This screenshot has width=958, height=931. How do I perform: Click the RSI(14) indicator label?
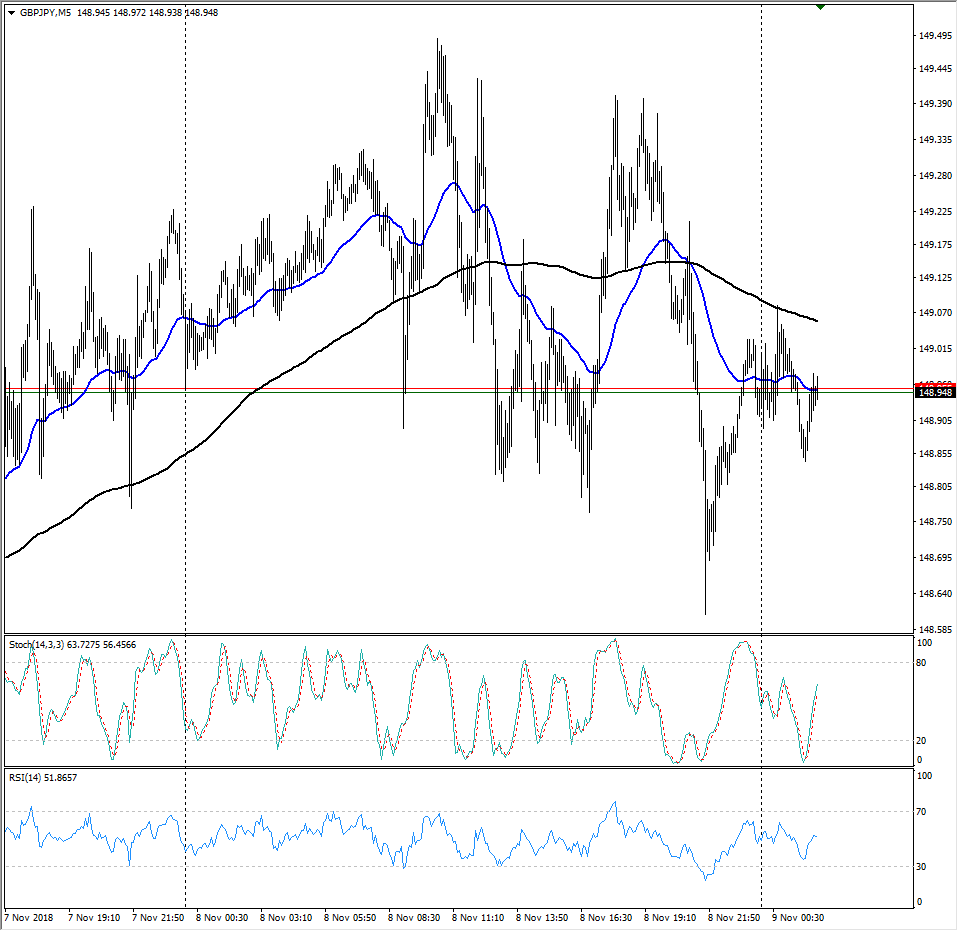(27, 776)
